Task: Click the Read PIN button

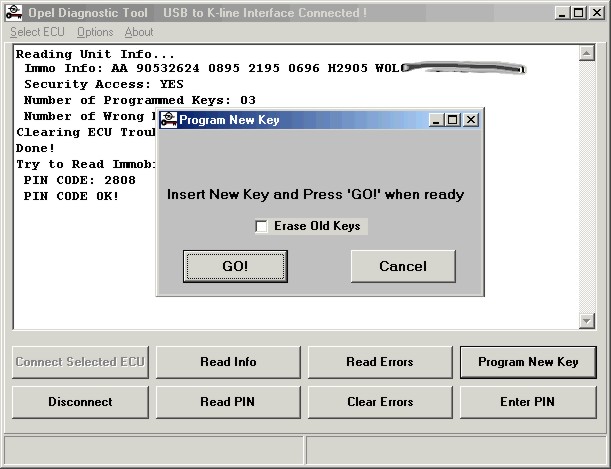Action: point(228,402)
